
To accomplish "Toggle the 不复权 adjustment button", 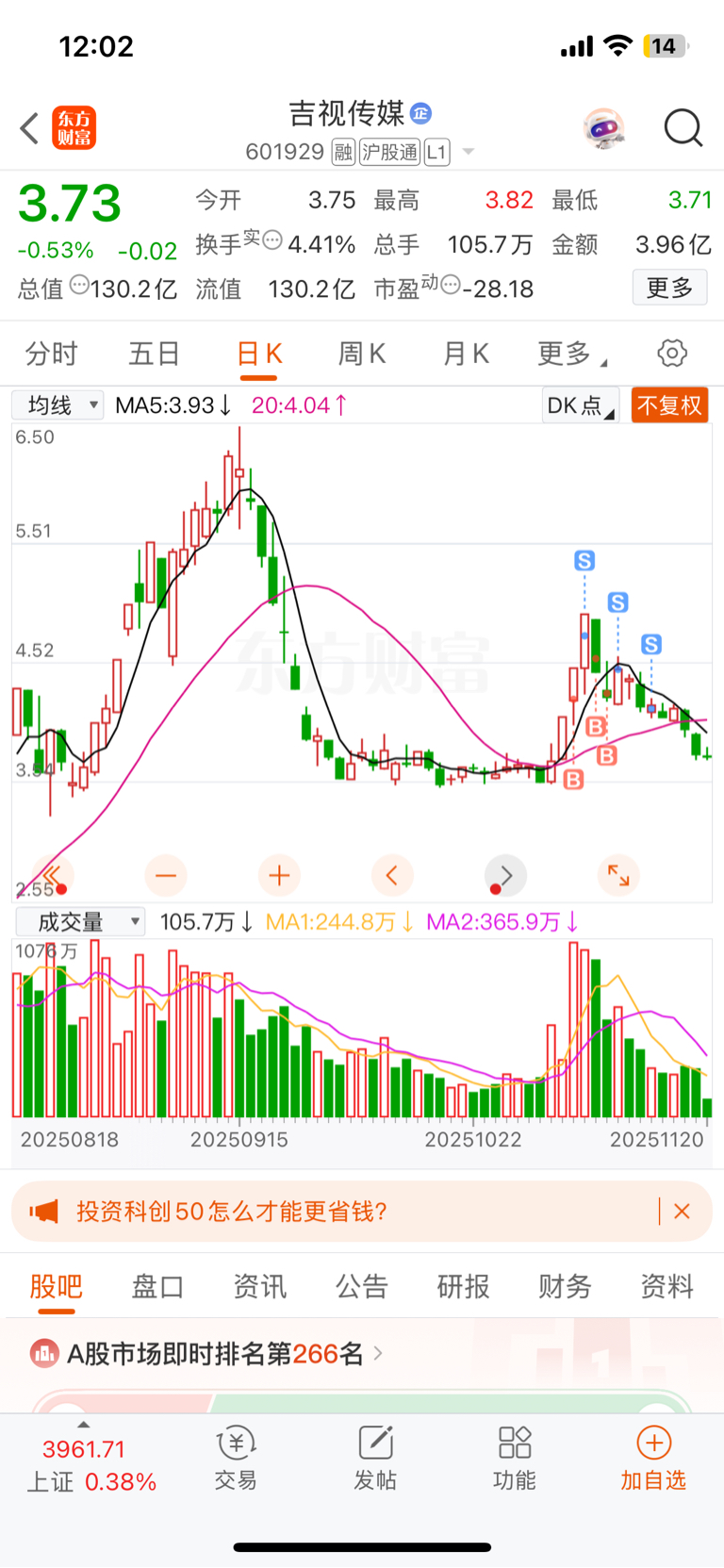I will point(669,405).
